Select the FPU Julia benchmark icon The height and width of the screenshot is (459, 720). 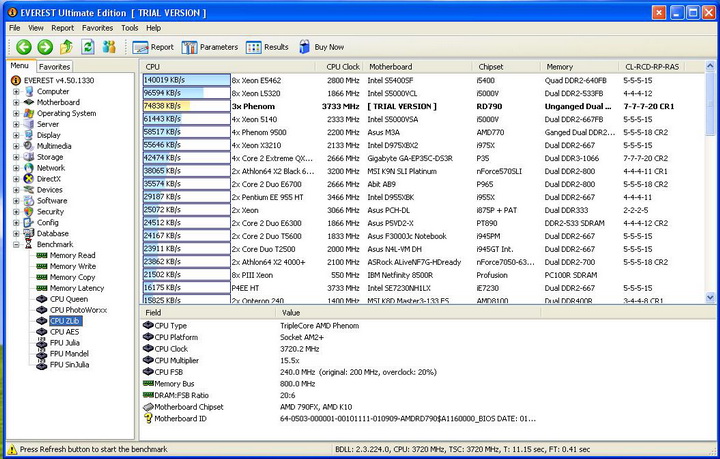click(x=42, y=343)
